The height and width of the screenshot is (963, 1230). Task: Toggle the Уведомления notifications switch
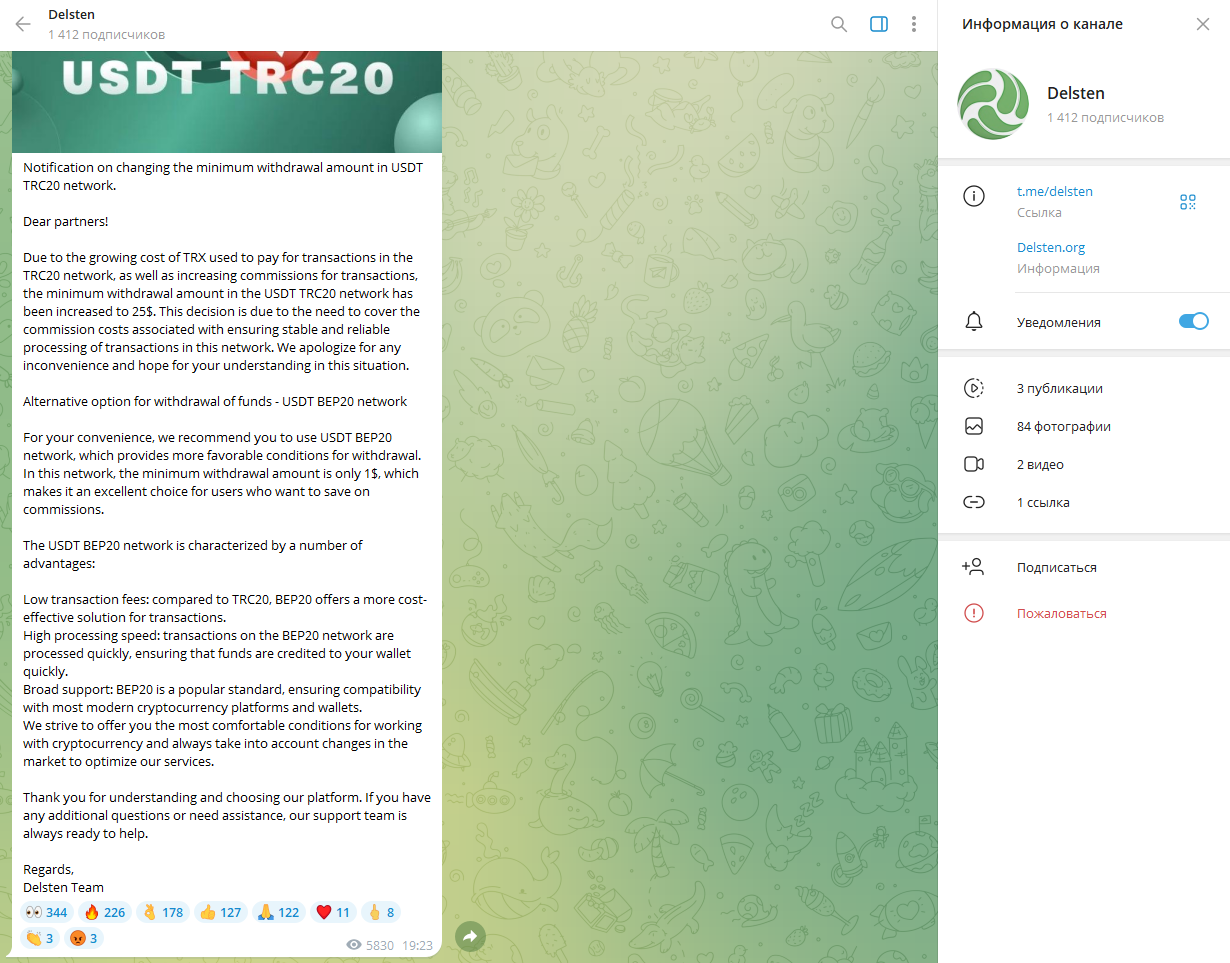tap(1194, 321)
